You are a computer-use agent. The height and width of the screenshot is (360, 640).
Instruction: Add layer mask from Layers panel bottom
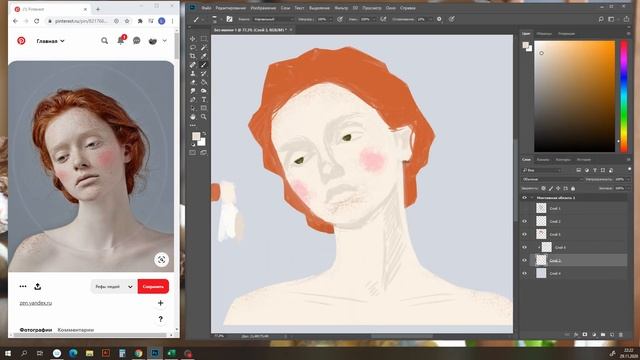pos(585,334)
